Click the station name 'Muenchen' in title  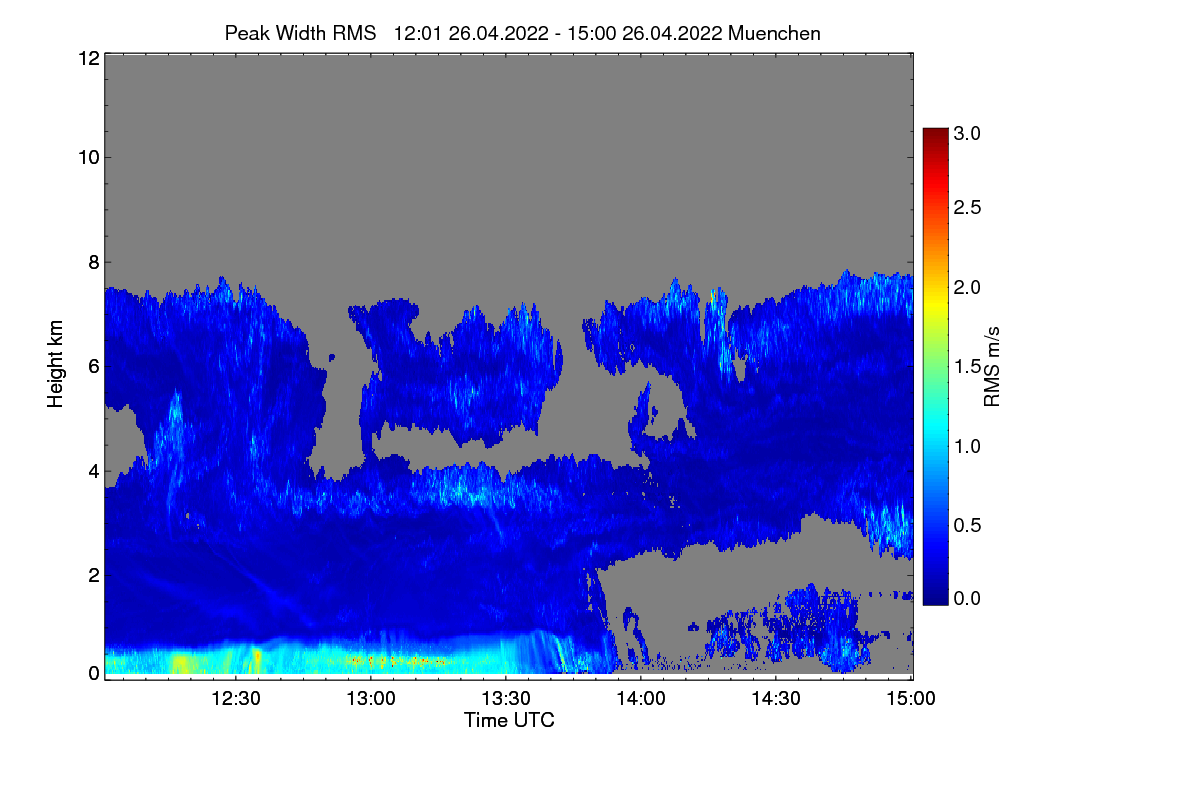point(775,33)
